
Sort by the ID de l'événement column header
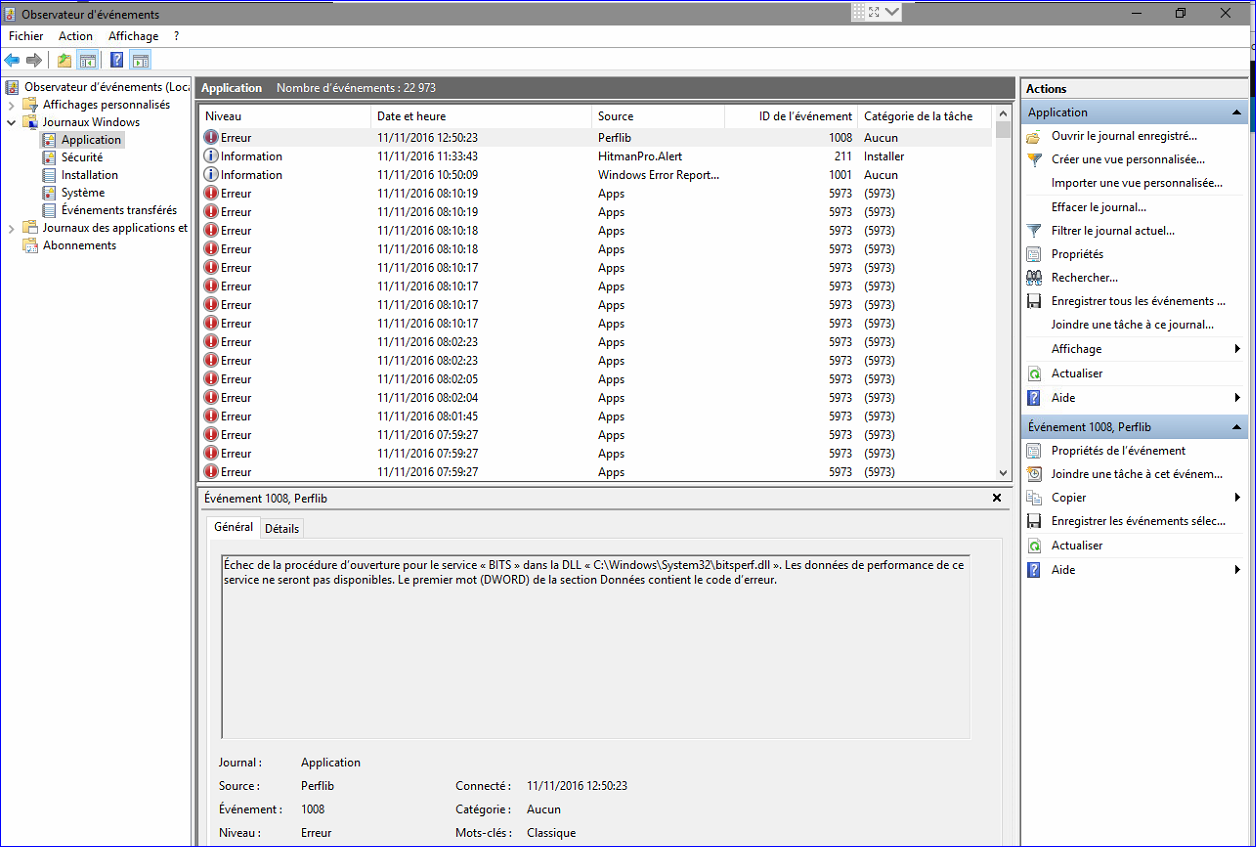click(x=791, y=116)
